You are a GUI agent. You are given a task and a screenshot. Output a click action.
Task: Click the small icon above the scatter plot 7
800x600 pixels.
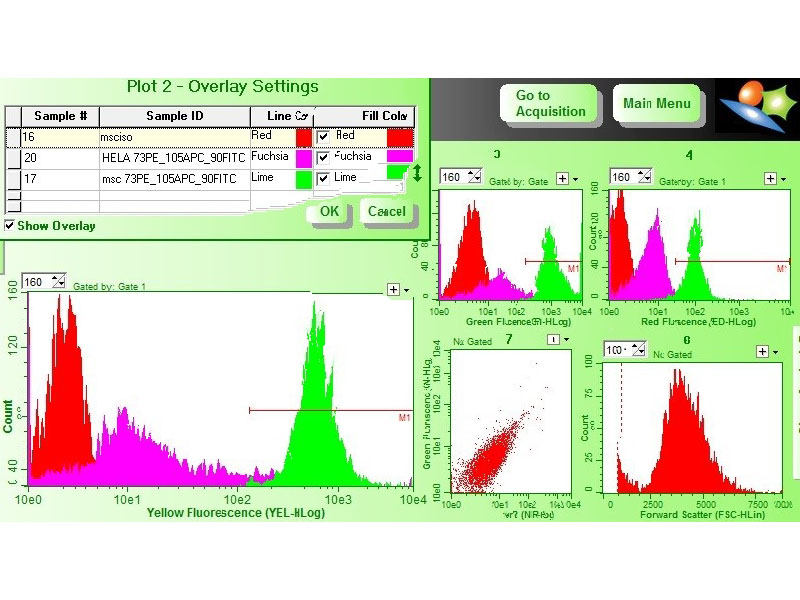pos(551,340)
